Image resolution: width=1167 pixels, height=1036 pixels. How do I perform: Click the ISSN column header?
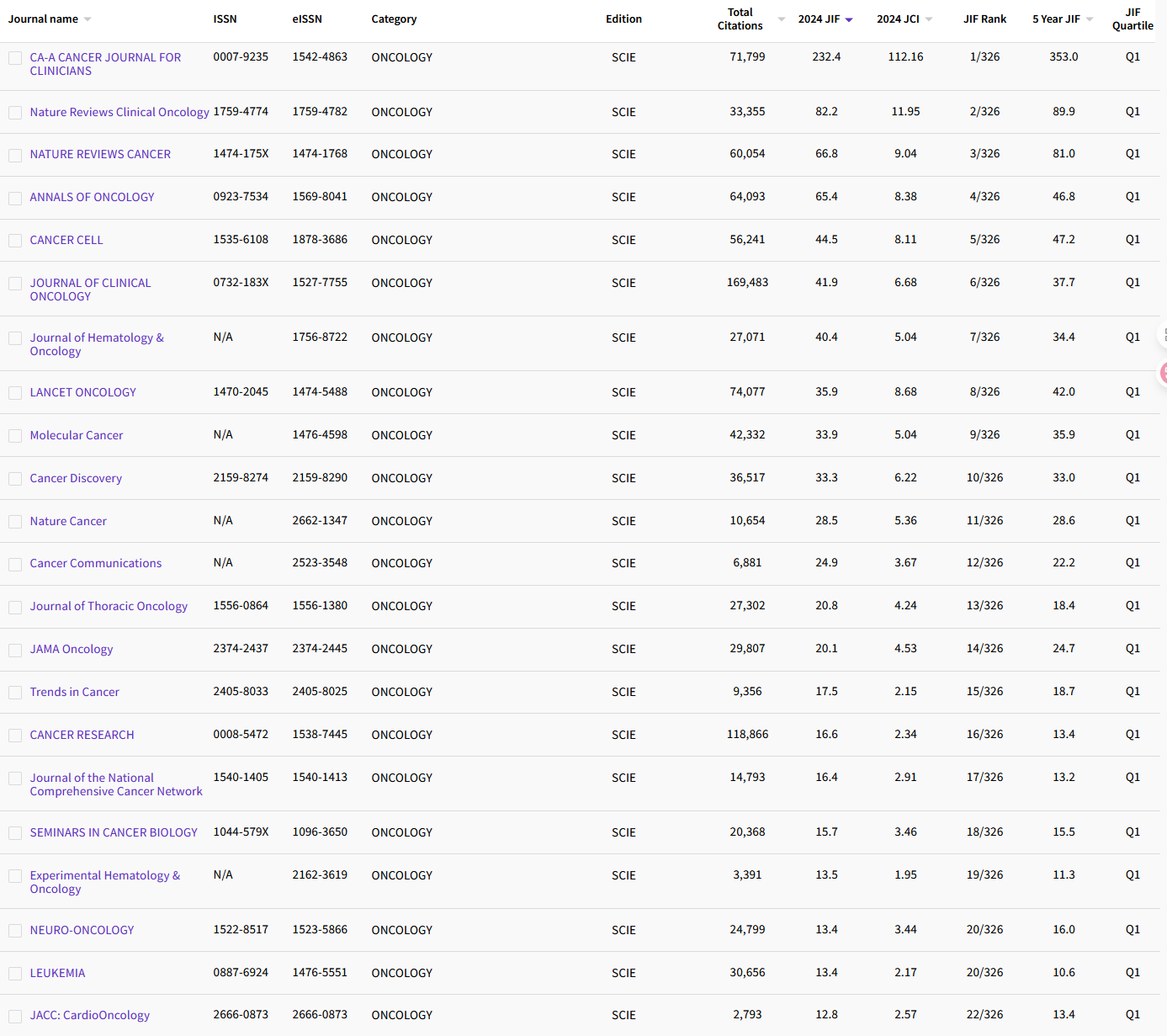click(225, 19)
